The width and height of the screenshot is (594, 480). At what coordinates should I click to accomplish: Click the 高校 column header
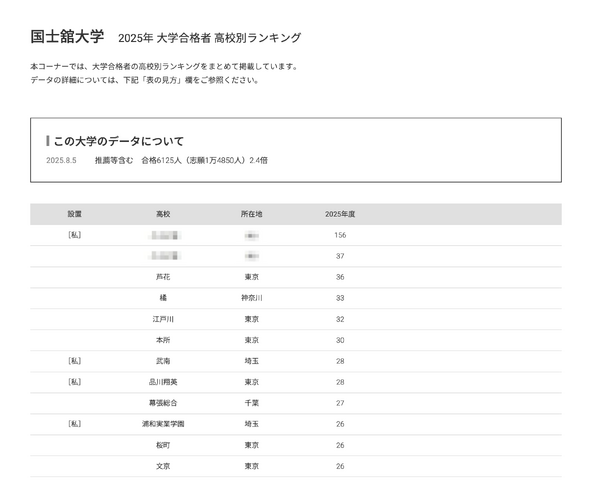tap(163, 214)
